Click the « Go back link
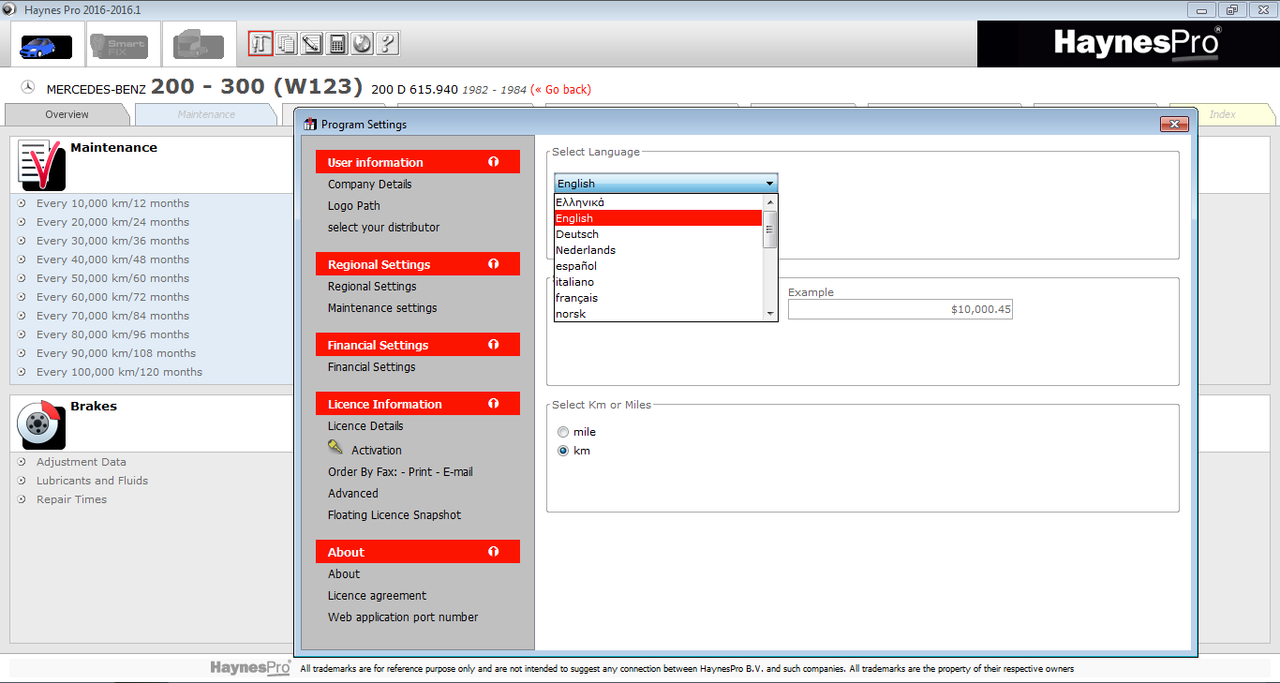The width and height of the screenshot is (1280, 683). (x=563, y=89)
